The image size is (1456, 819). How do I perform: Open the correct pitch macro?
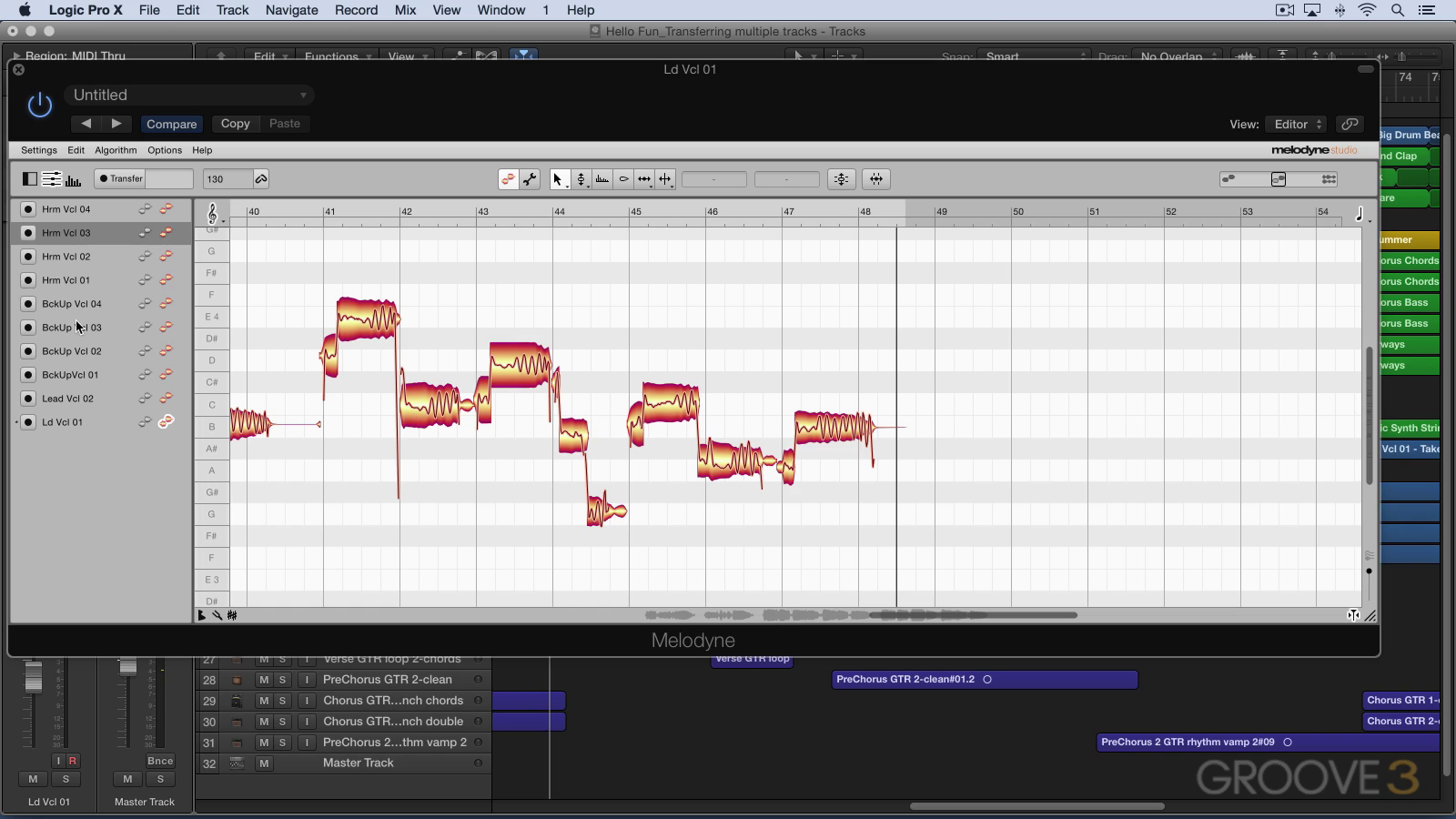tap(841, 179)
